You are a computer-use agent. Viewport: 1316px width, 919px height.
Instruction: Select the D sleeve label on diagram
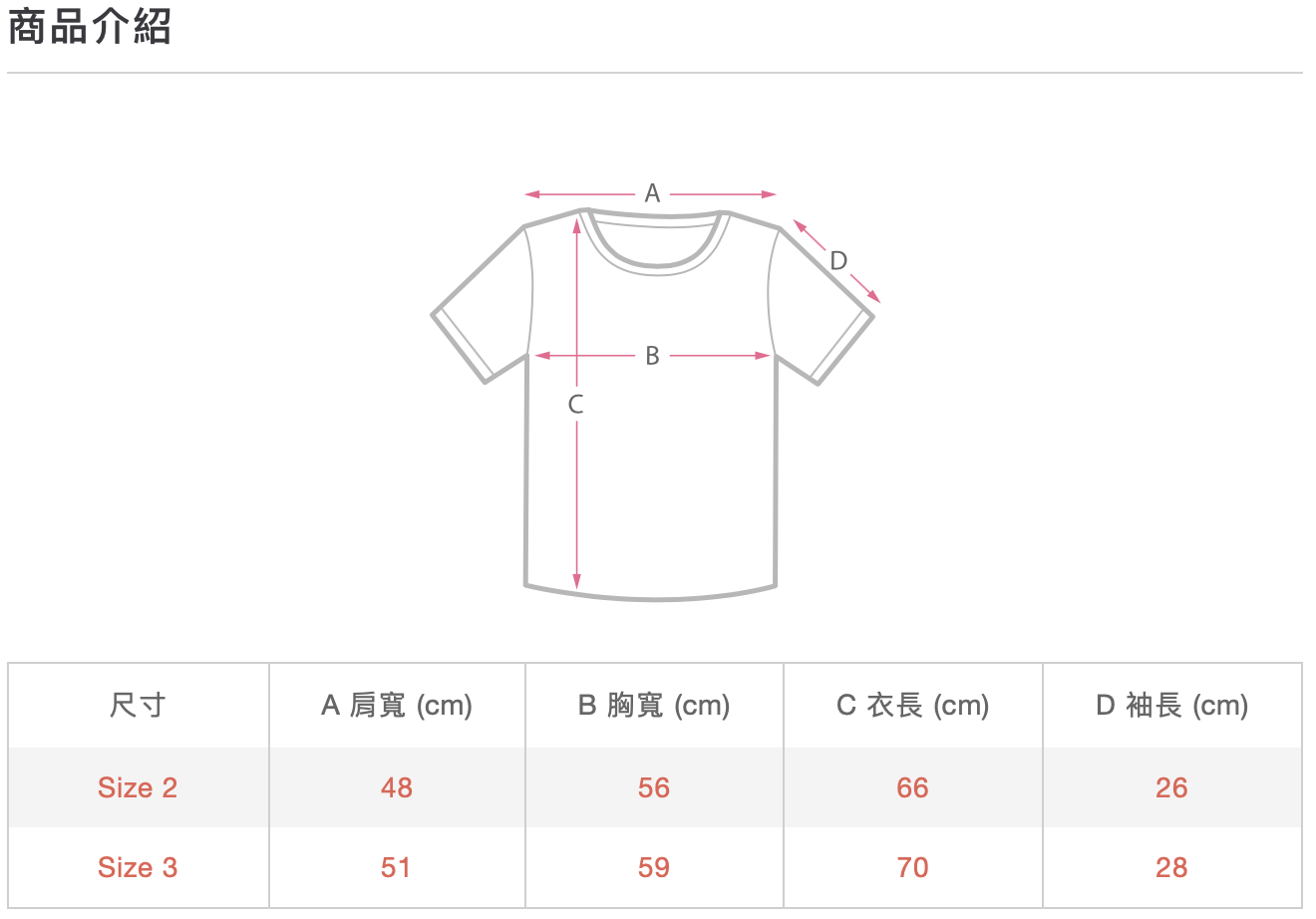[838, 261]
